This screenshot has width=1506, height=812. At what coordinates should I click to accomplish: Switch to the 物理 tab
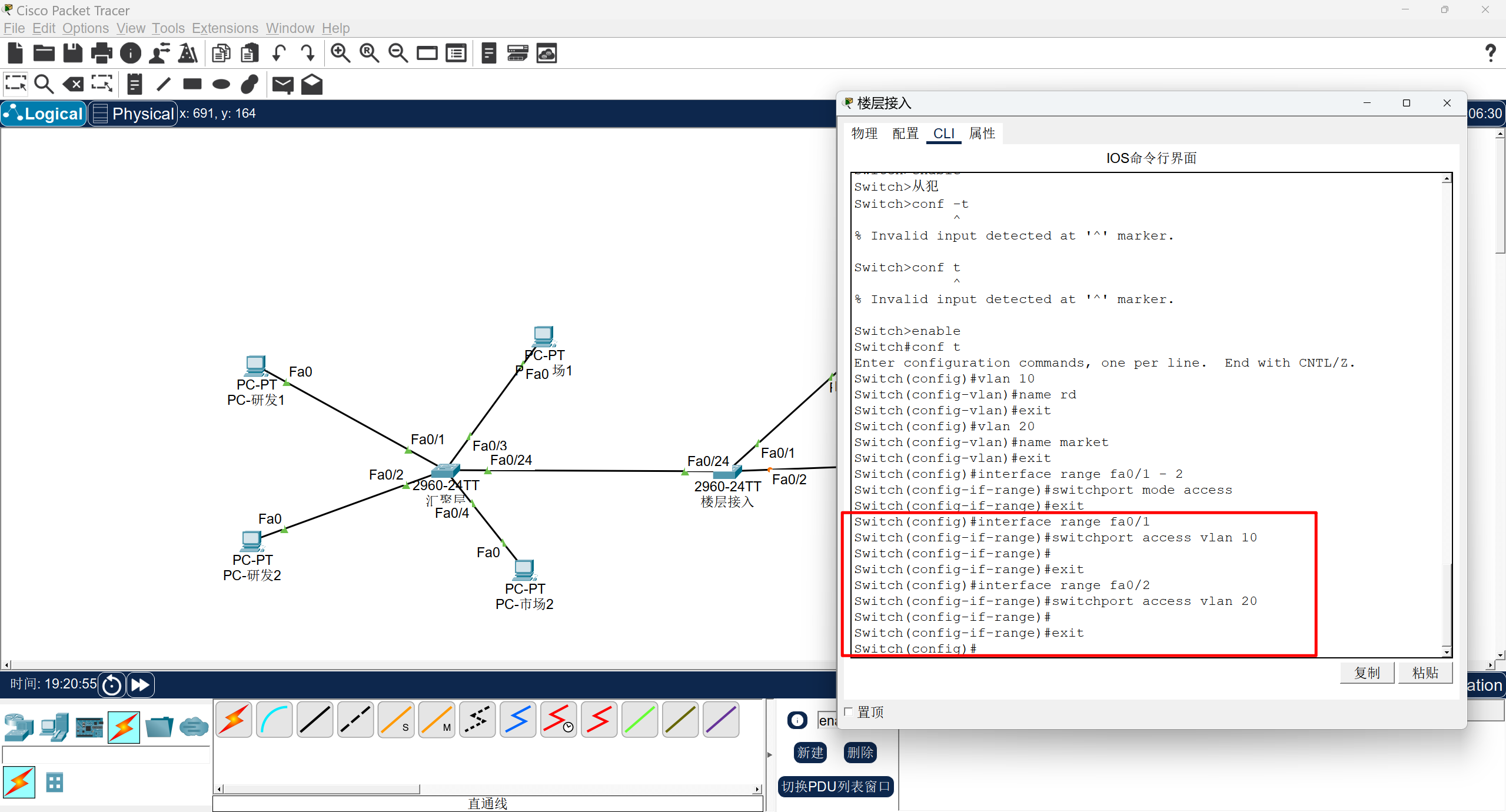tap(864, 134)
